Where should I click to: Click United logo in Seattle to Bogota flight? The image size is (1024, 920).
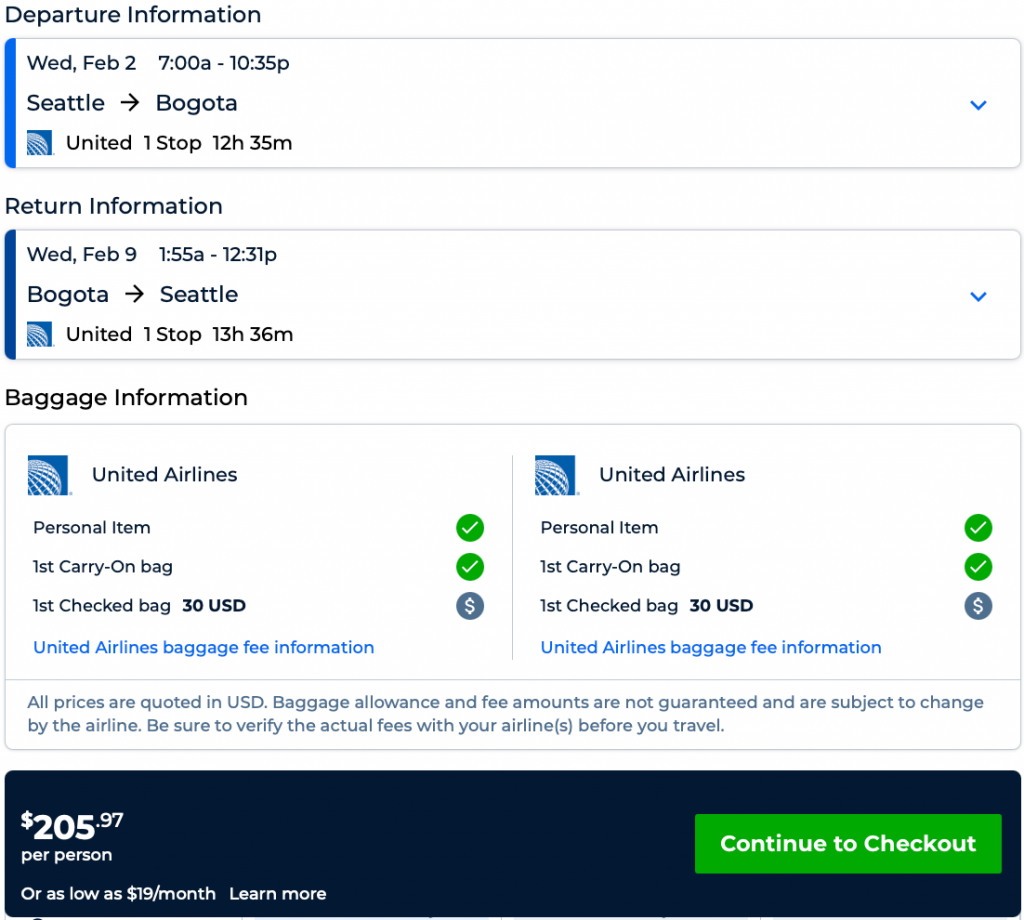pyautogui.click(x=40, y=143)
